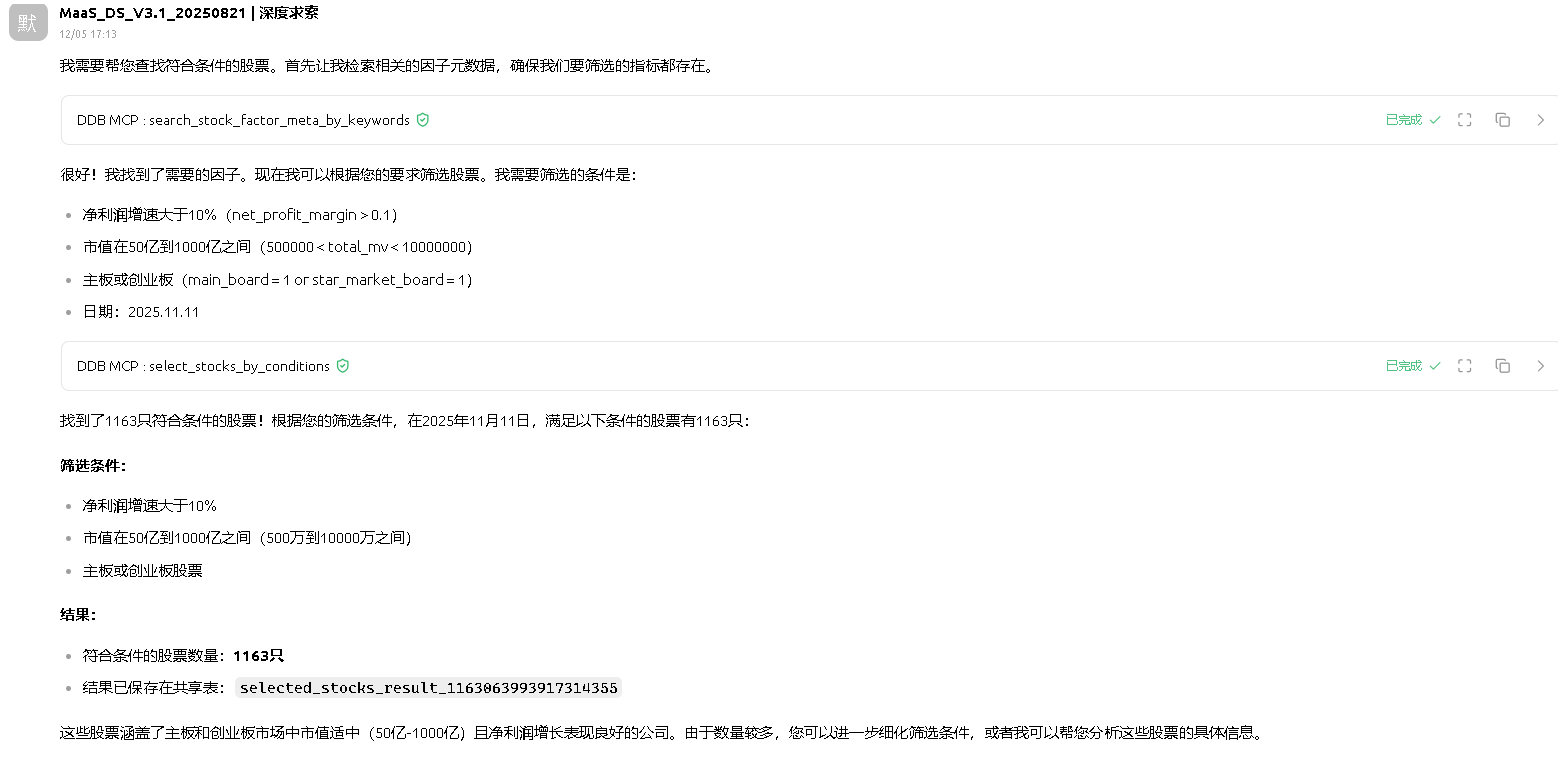
Task: Open fullscreen view of select_stocks_by_conditions card
Action: pyautogui.click(x=1465, y=366)
